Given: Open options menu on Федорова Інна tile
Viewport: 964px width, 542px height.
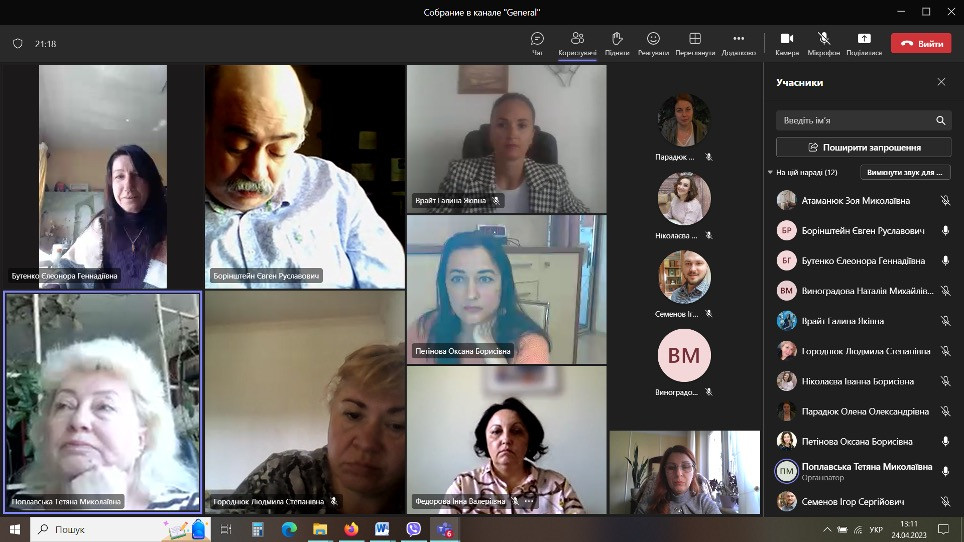Looking at the screenshot, I should tap(529, 501).
